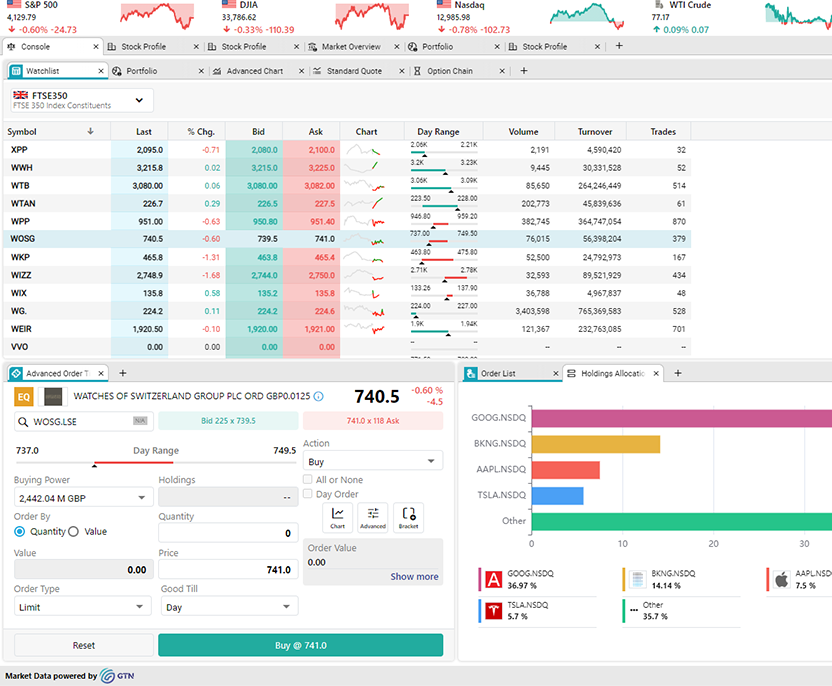Click the Day Range slider in order ticket
Screen dimensions: 832x686
pyautogui.click(x=155, y=463)
